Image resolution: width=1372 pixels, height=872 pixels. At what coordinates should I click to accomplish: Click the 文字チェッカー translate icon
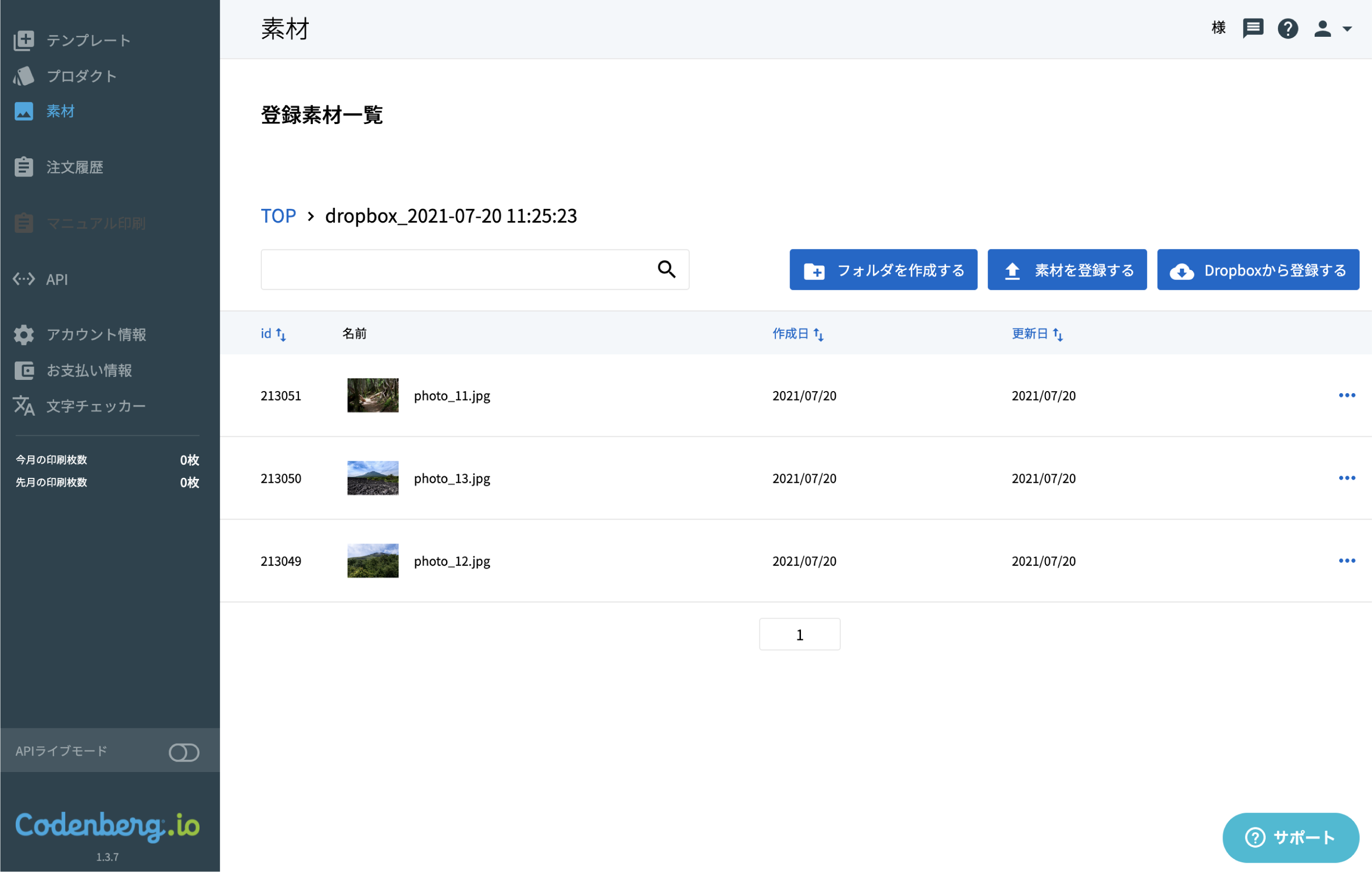tap(24, 406)
